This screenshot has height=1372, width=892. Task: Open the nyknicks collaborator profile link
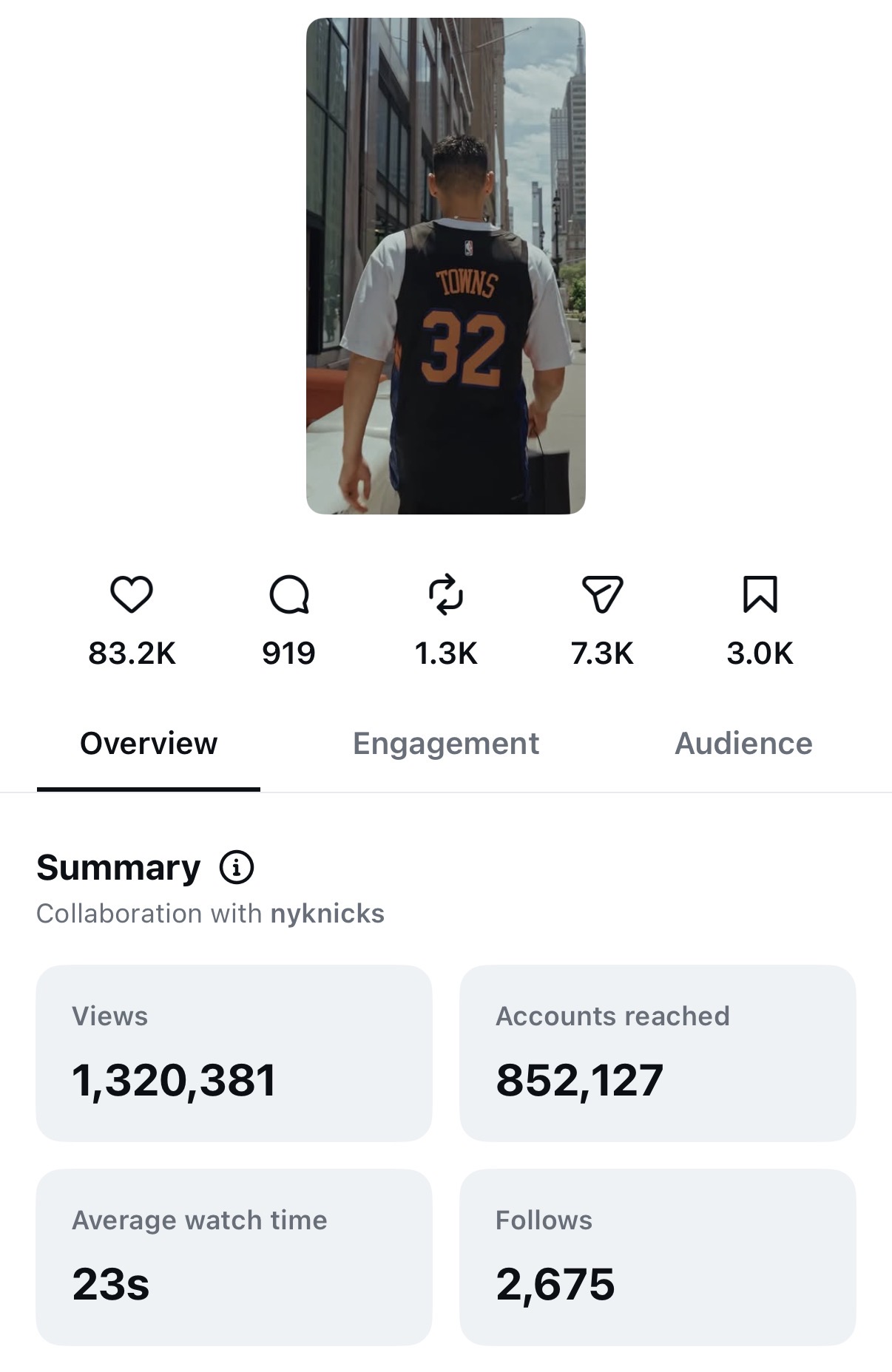(327, 914)
